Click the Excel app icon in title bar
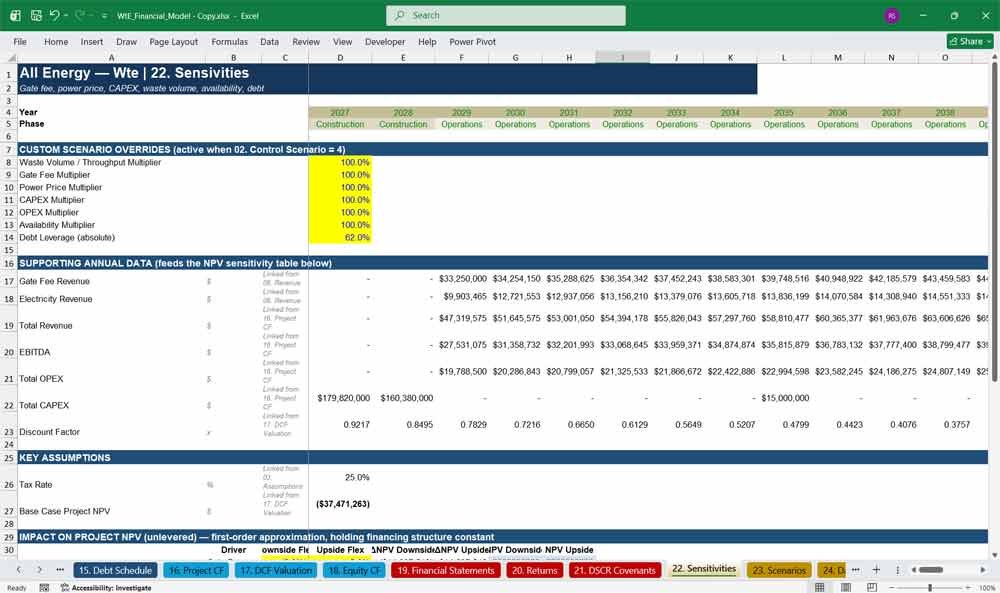 [x=15, y=15]
